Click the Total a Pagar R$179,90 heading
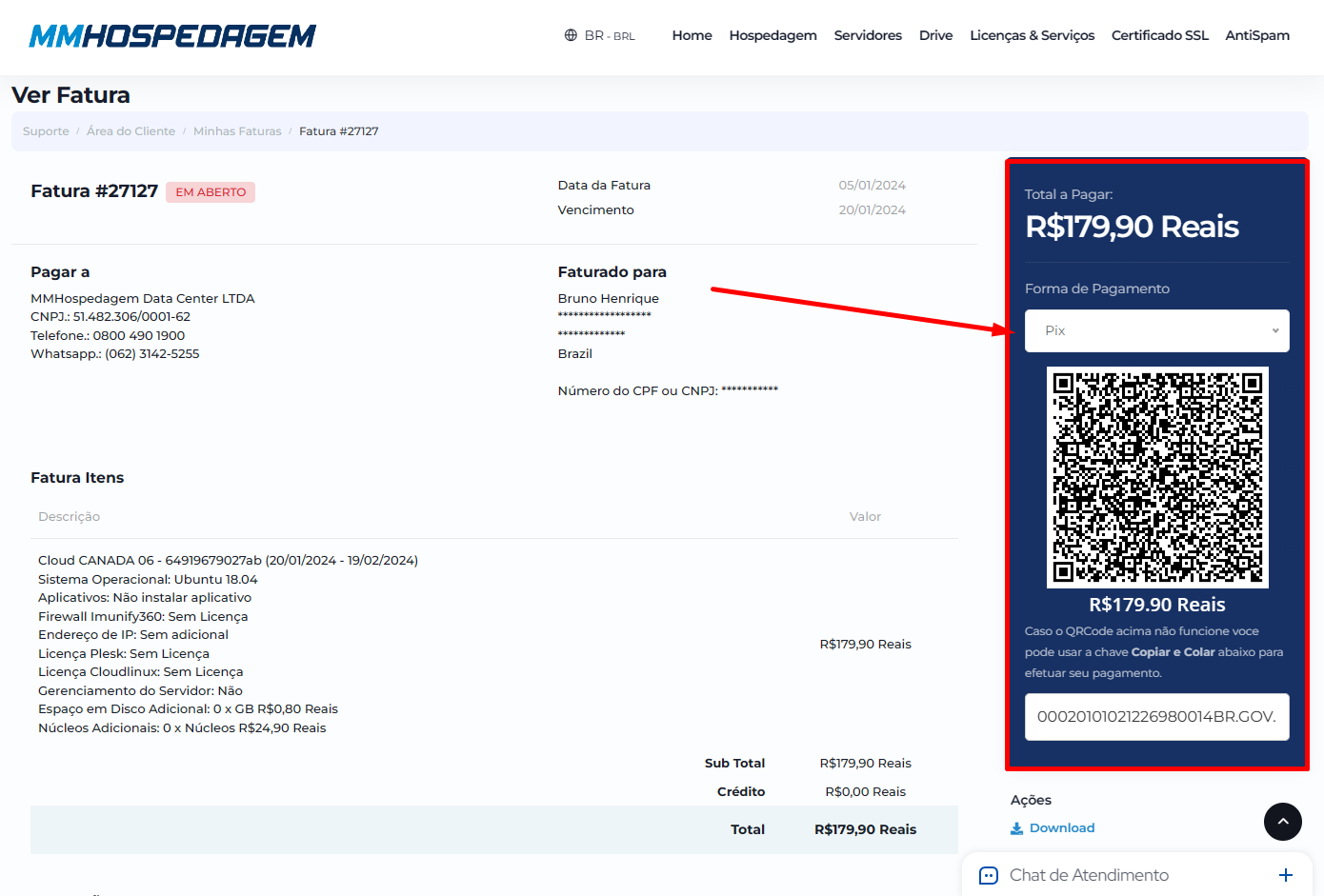 (1132, 227)
